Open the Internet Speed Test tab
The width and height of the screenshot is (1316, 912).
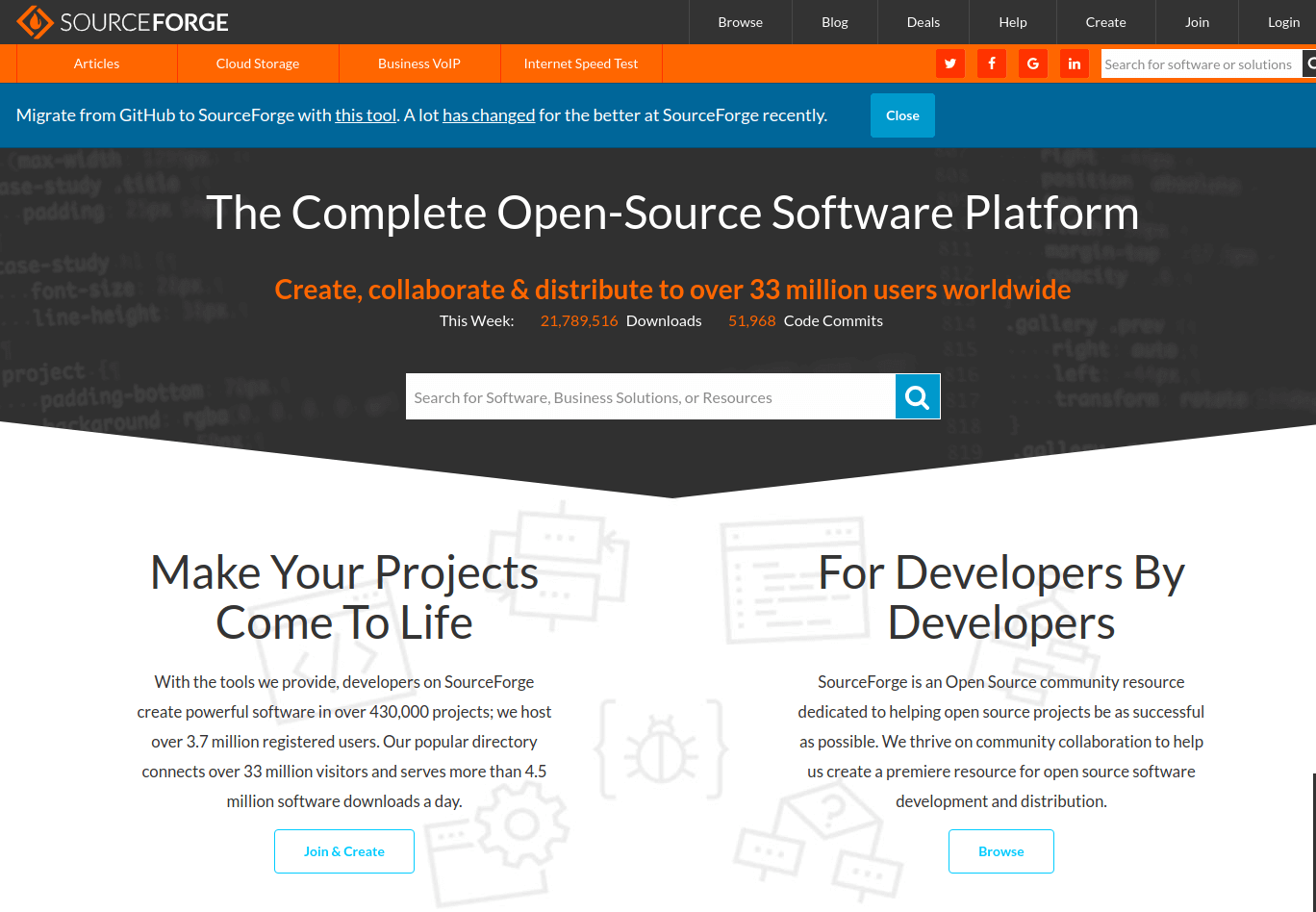[x=581, y=63]
